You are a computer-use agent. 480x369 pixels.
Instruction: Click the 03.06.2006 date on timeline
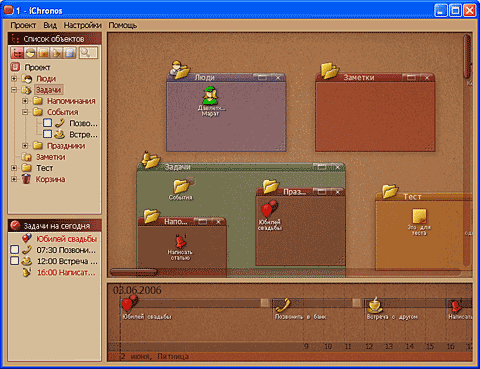137,290
